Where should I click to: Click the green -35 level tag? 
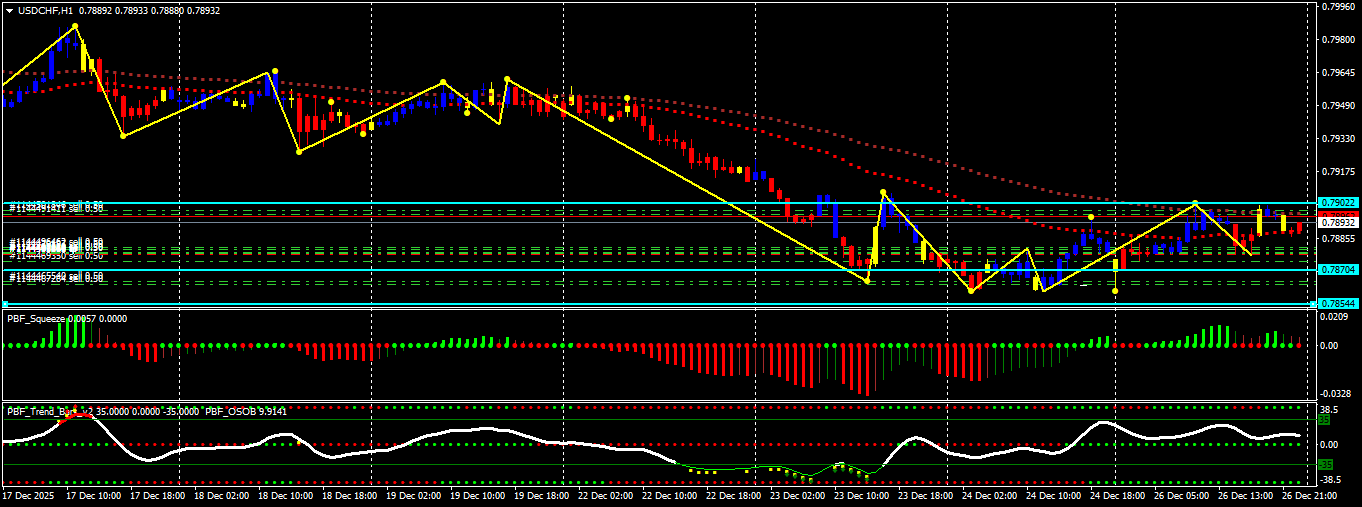pos(1326,464)
